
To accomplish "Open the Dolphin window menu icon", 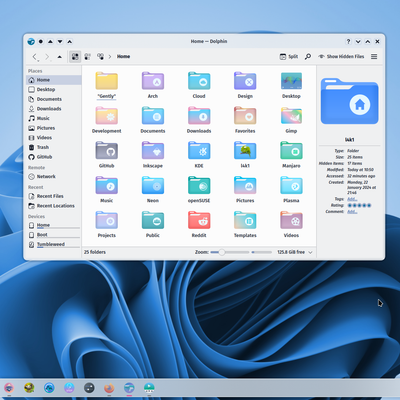I will 31,41.
